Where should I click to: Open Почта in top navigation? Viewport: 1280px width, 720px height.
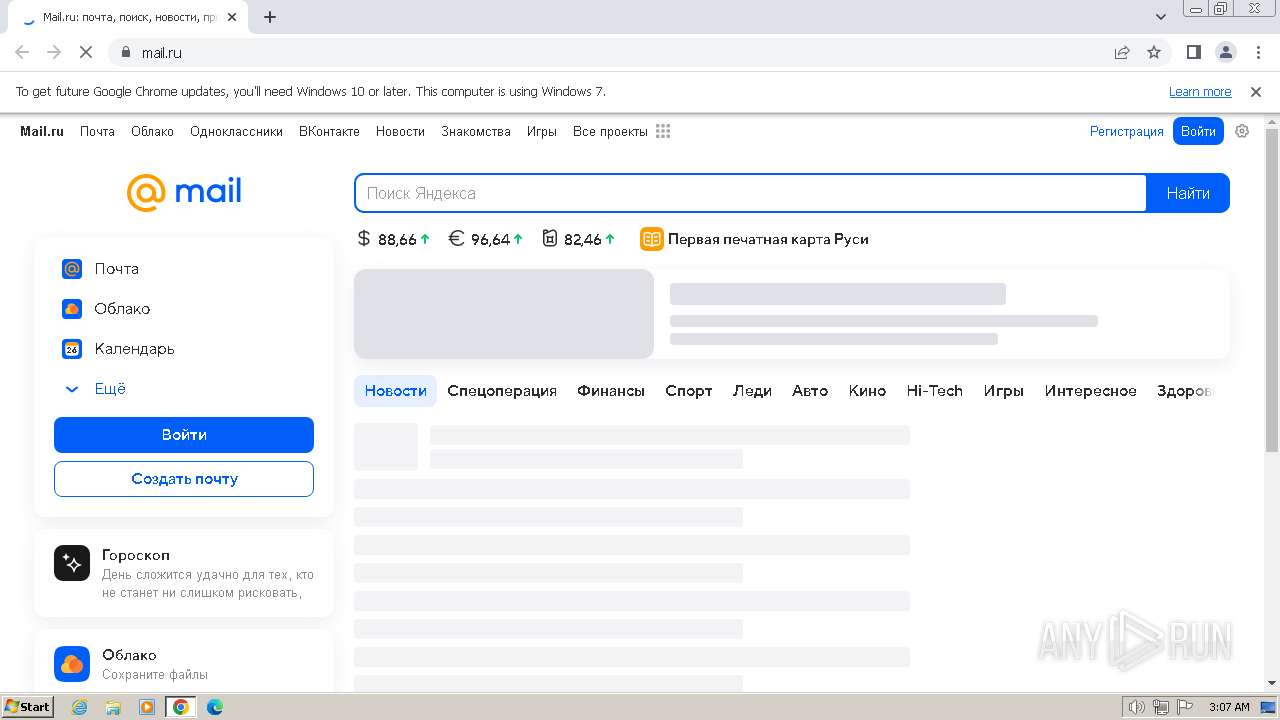pos(97,131)
